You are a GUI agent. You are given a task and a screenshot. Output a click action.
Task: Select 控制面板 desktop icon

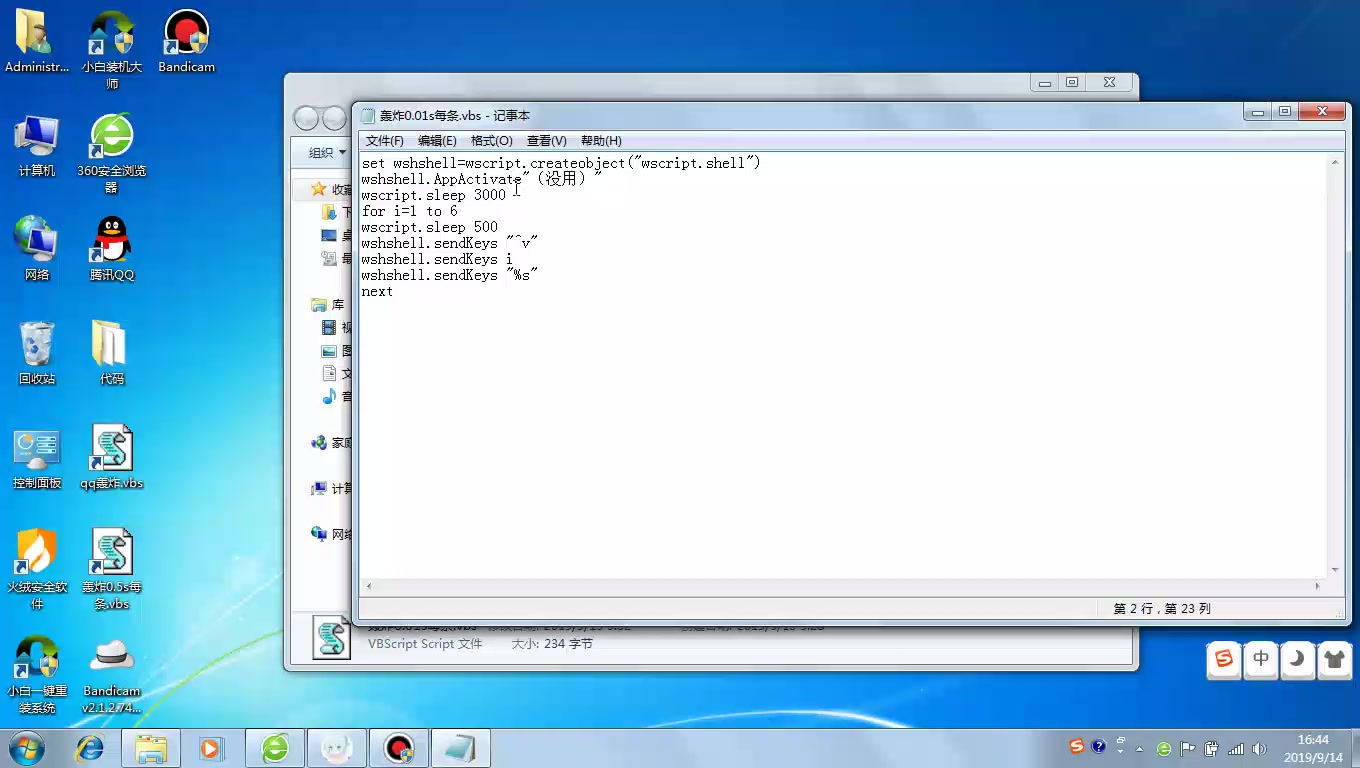pyautogui.click(x=37, y=458)
